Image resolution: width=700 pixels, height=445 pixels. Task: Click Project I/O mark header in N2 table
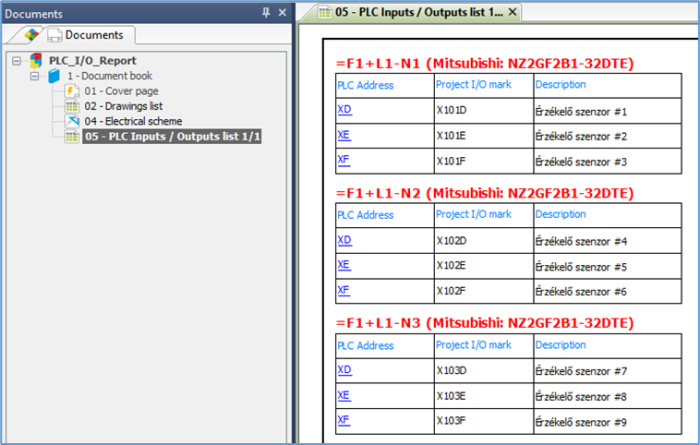point(474,214)
